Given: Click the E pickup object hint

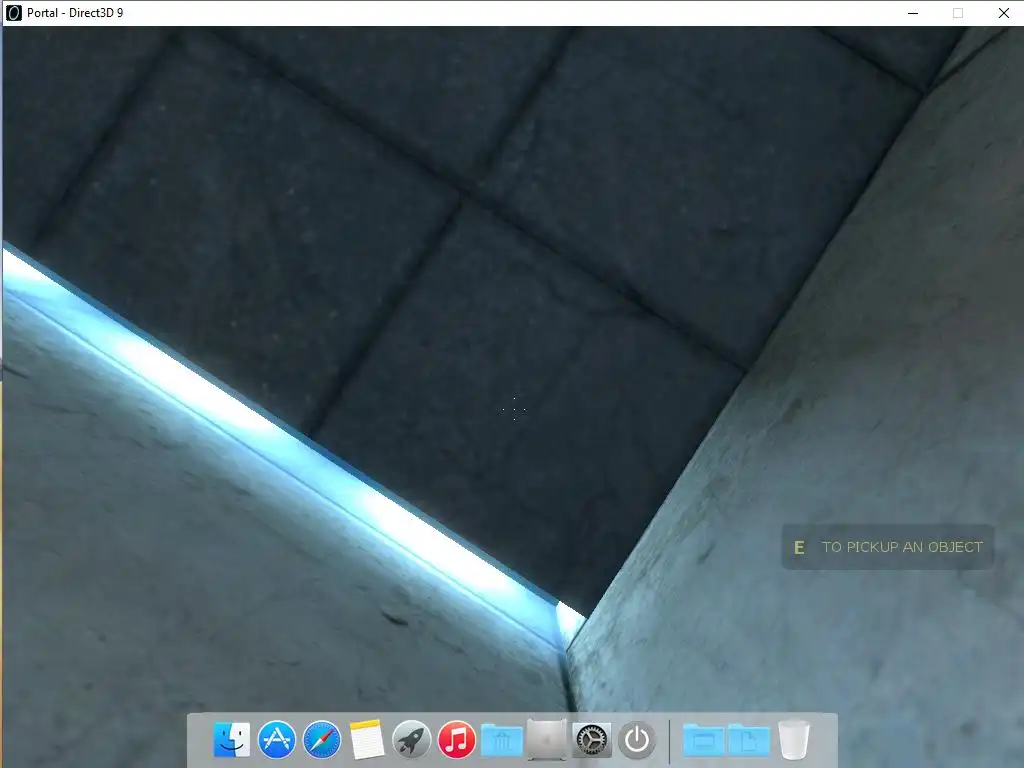Looking at the screenshot, I should coord(888,547).
